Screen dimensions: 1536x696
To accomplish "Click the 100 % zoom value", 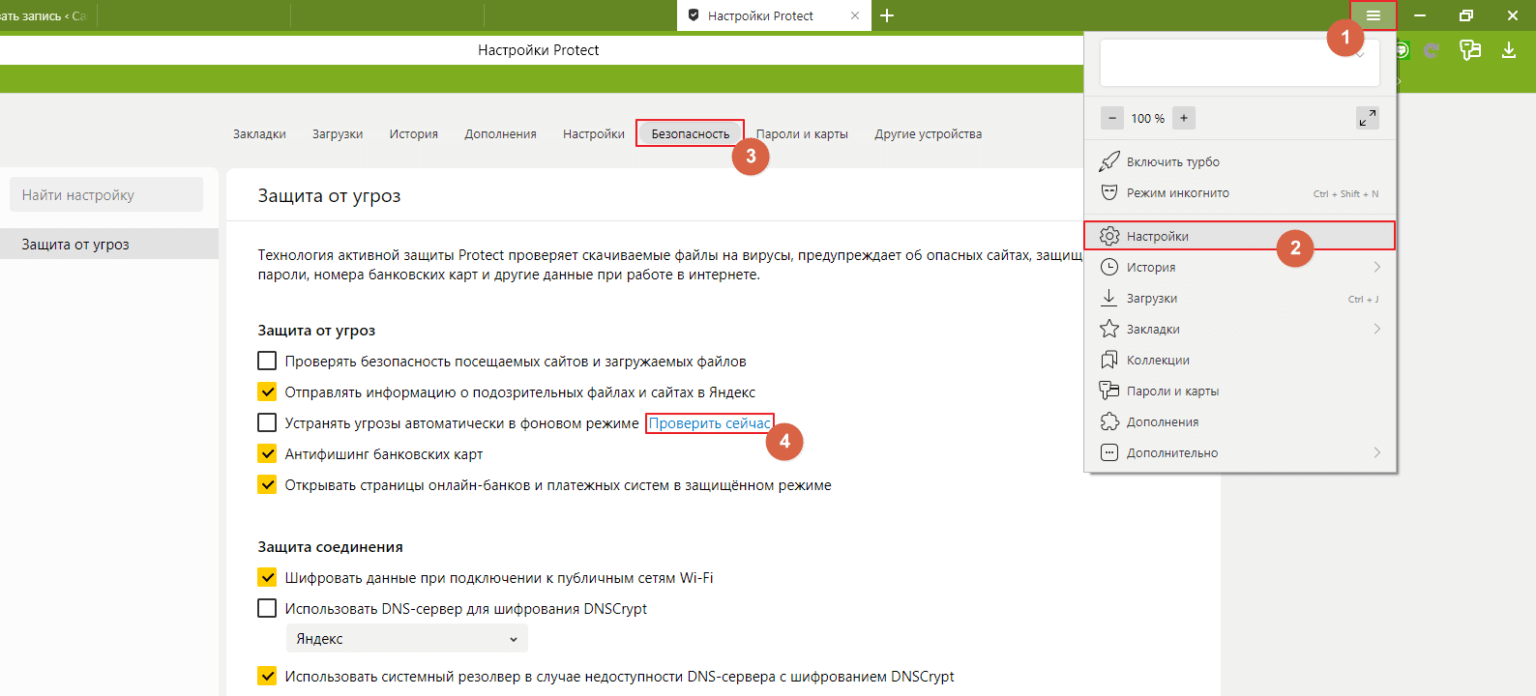I will [1148, 118].
